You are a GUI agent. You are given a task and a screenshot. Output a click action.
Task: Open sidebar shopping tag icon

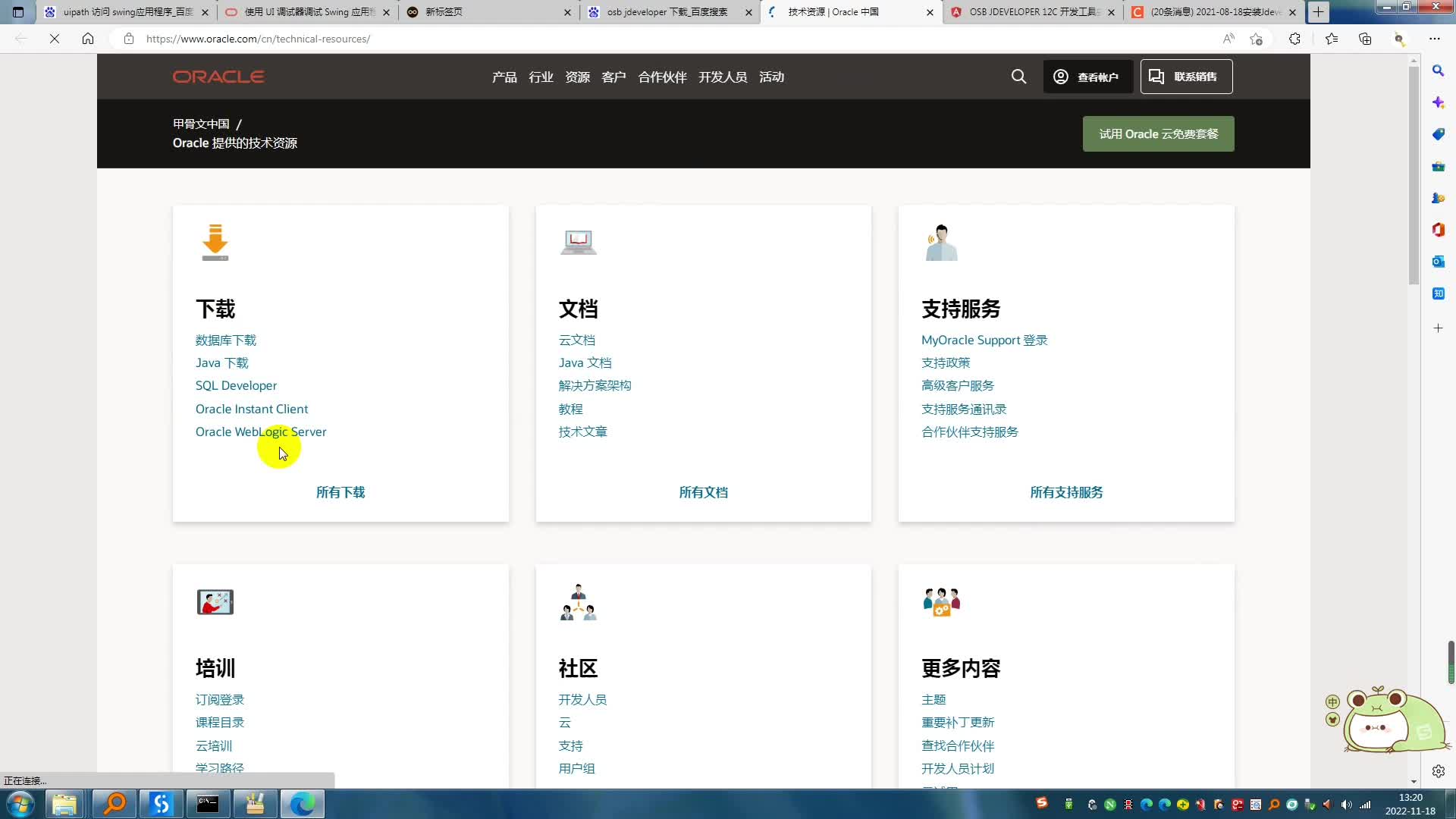1438,134
